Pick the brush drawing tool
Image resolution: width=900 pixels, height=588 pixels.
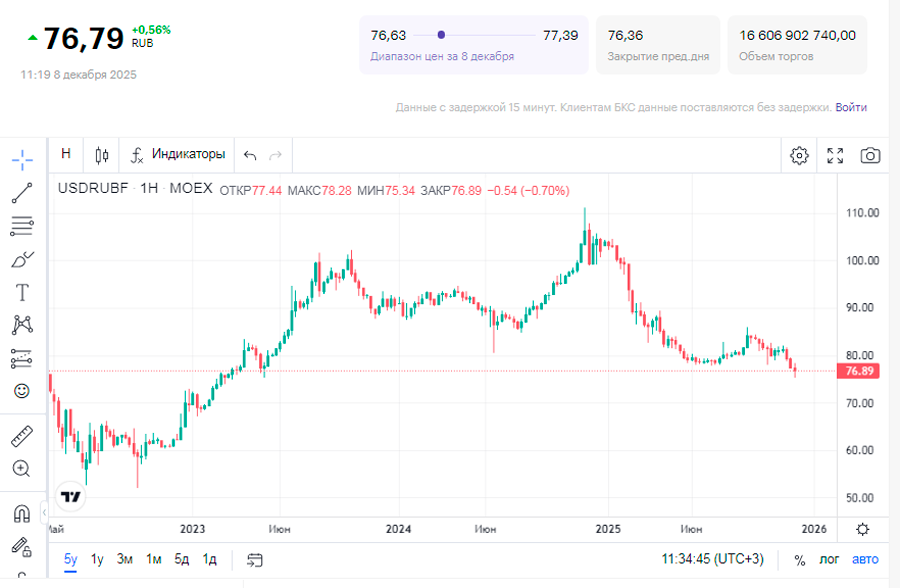(x=22, y=259)
